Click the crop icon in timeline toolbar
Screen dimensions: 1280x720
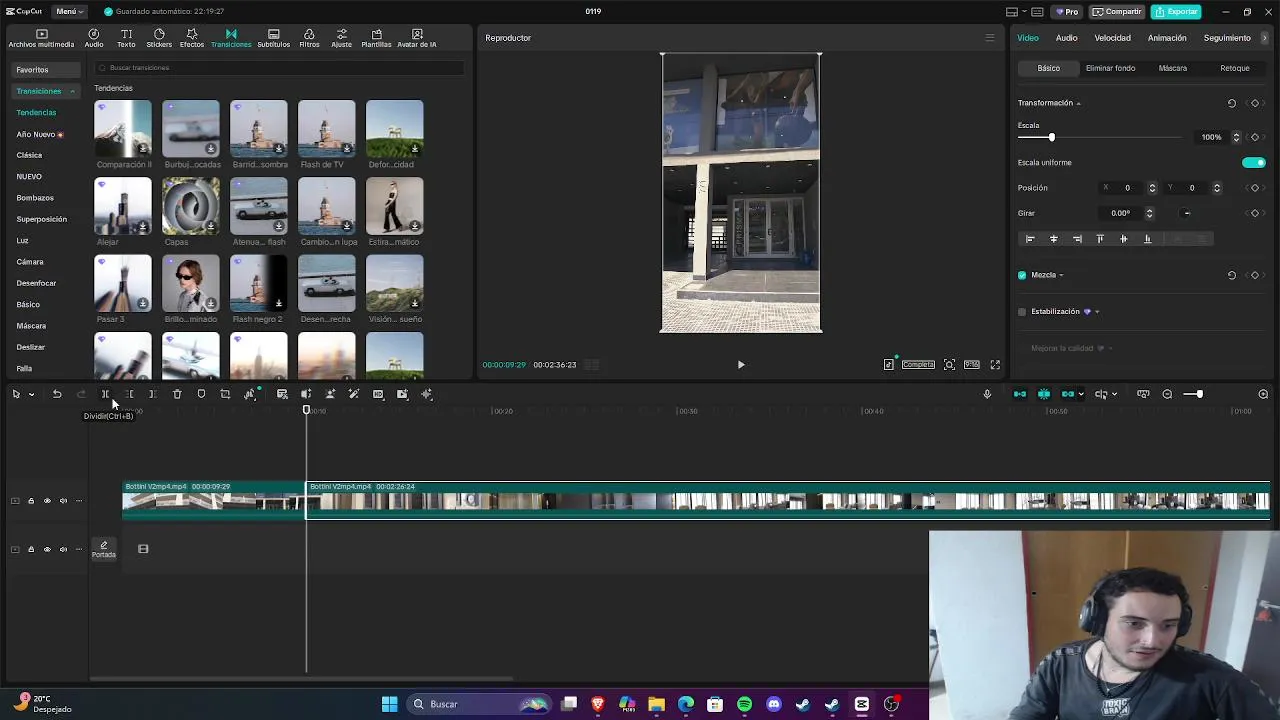[x=225, y=394]
